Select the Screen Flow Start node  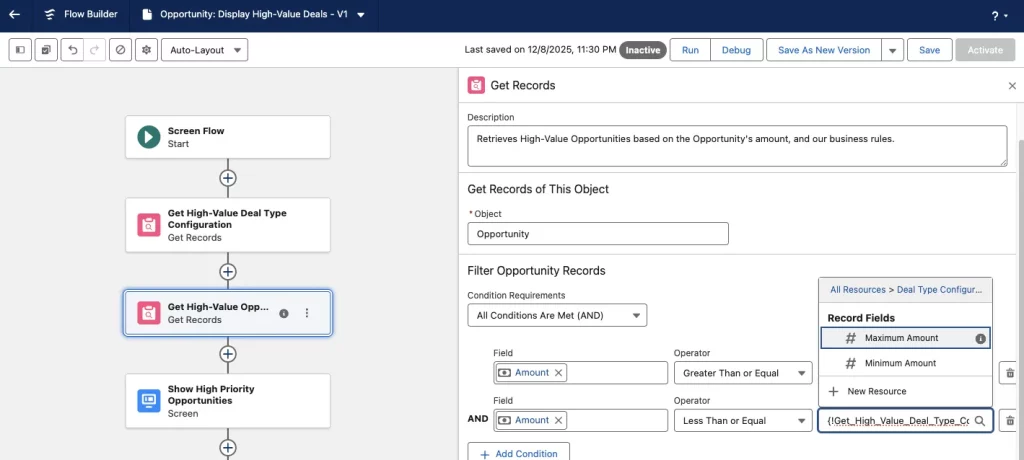[x=227, y=137]
